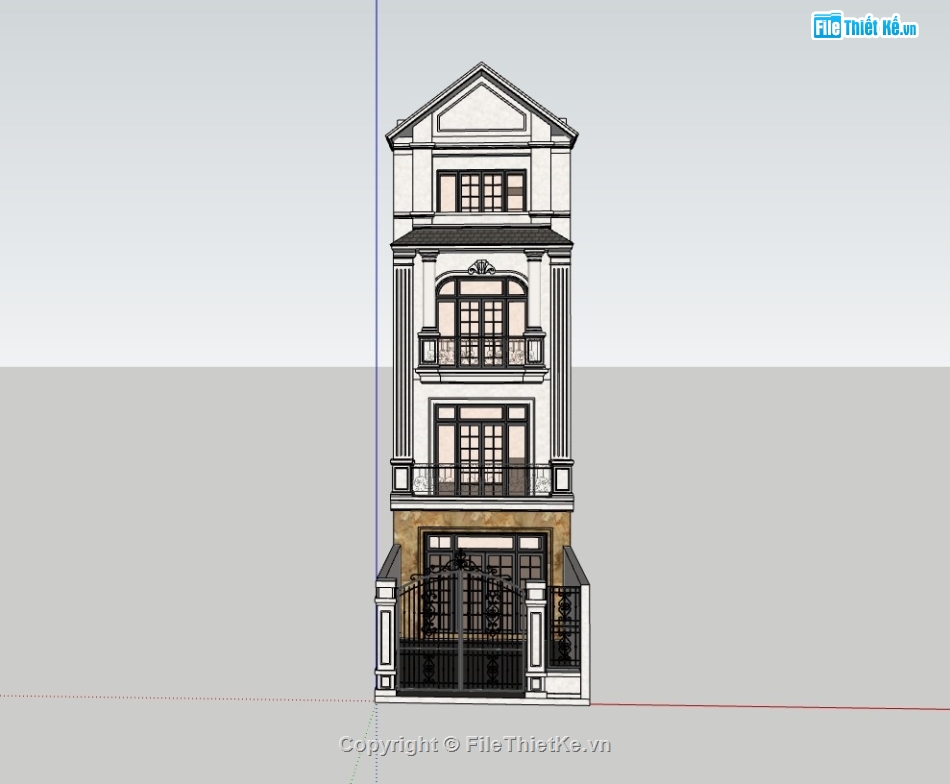950x784 pixels.
Task: Select the arched wrought-iron main gate
Action: tap(461, 622)
